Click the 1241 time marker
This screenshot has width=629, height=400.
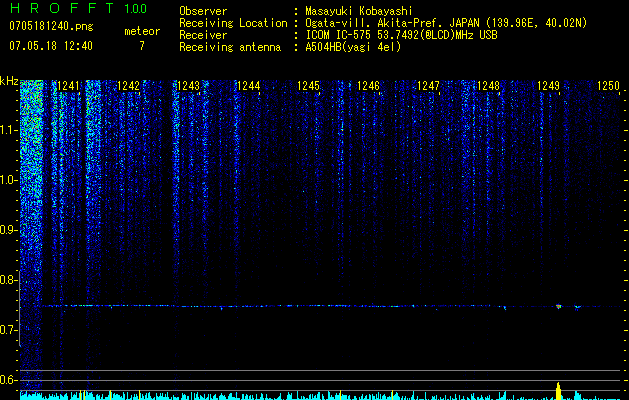(x=68, y=86)
